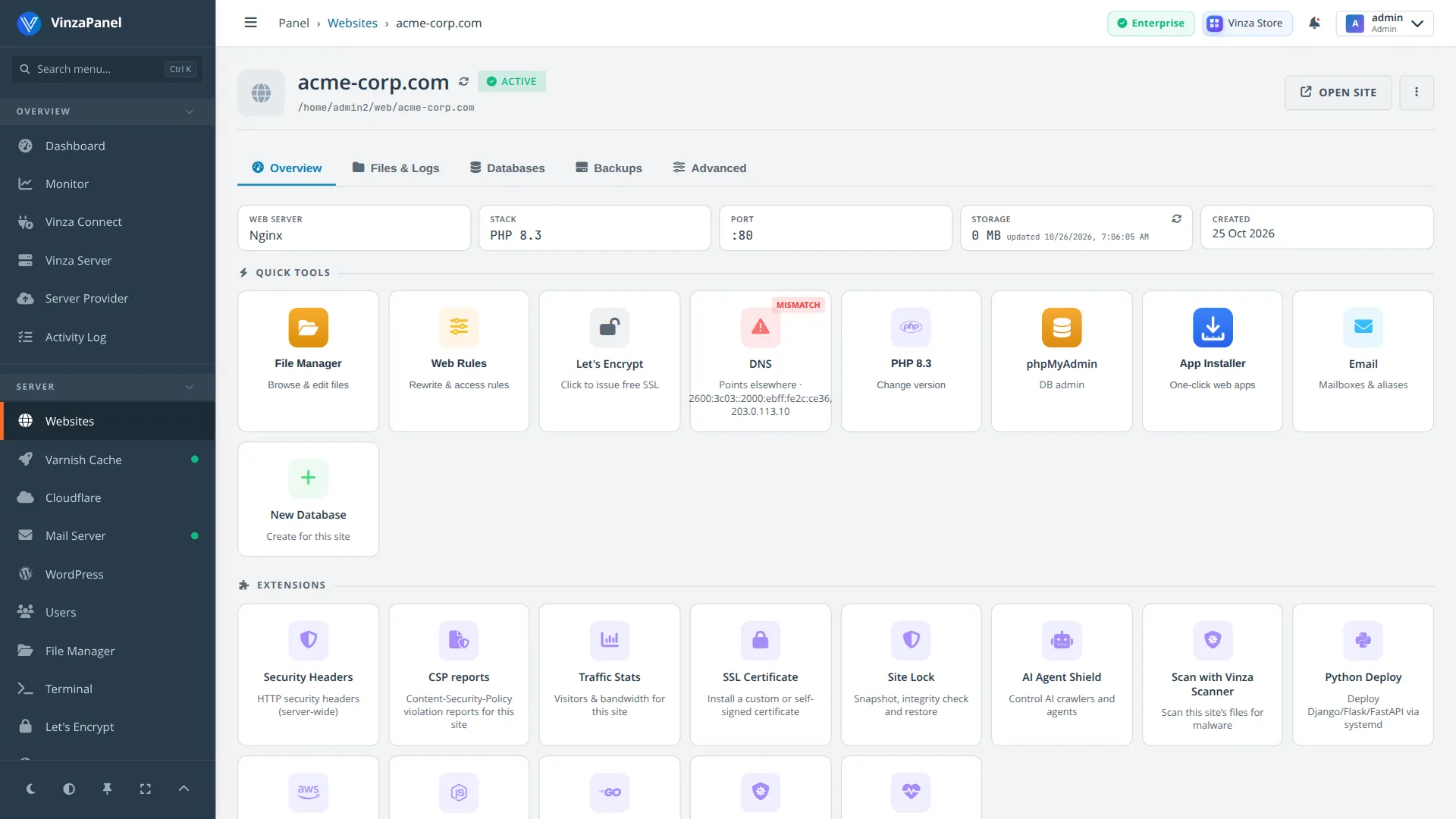
Task: Open Mail Server in sidebar
Action: (108, 535)
